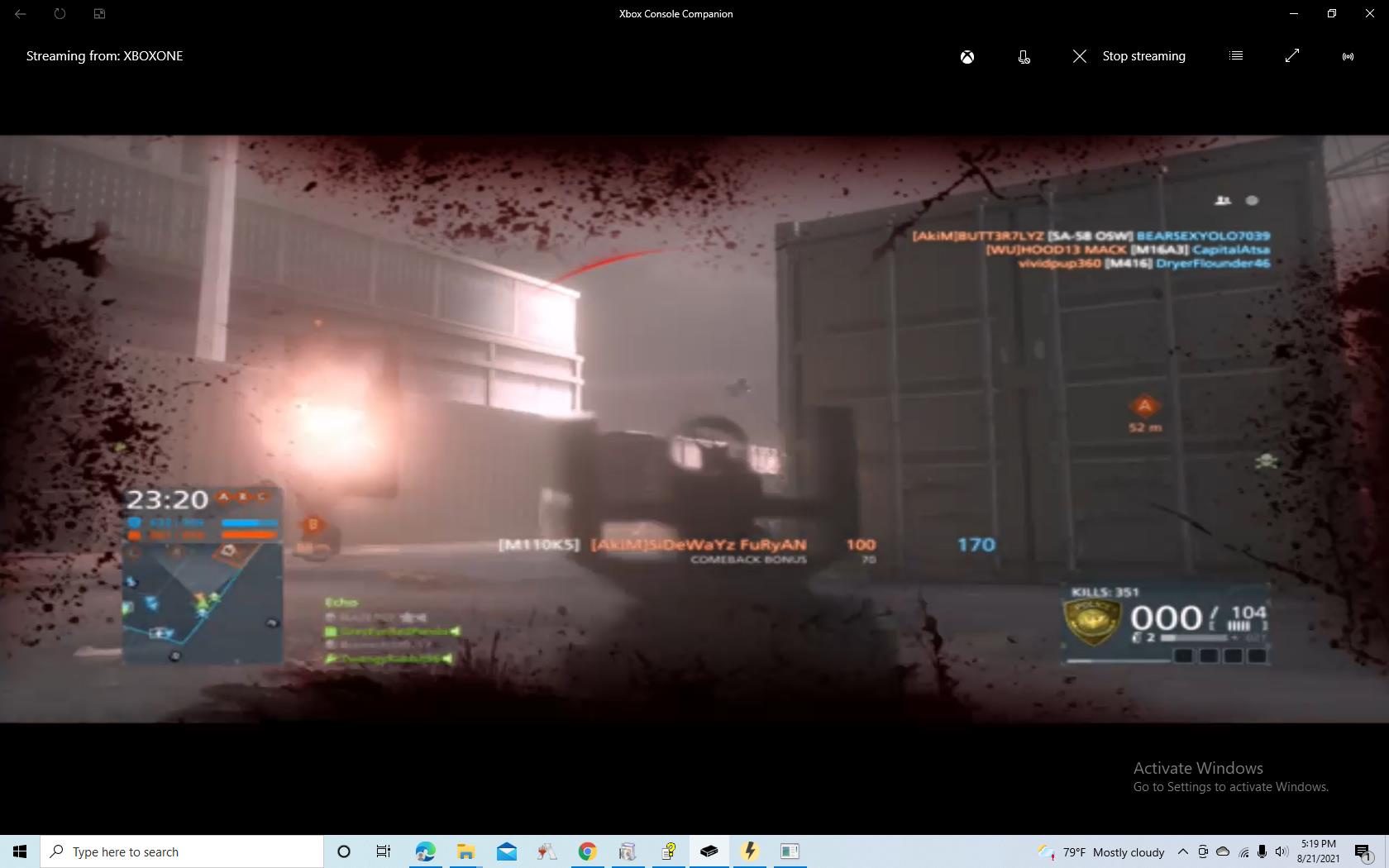
Task: Enter full screen with diagonal arrows icon
Action: tap(1292, 56)
